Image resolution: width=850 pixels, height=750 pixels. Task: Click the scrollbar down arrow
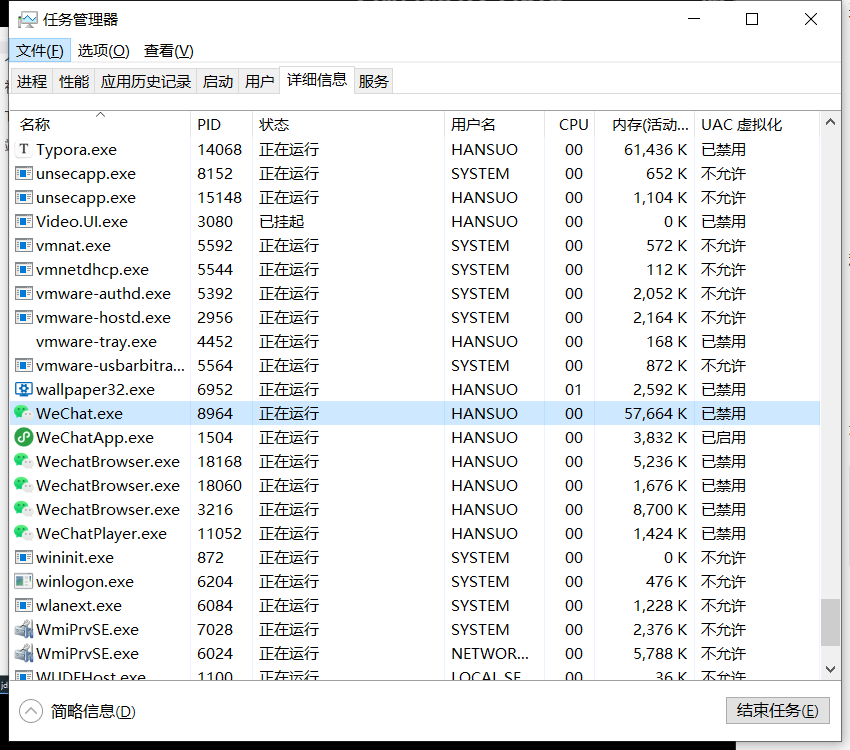[830, 669]
